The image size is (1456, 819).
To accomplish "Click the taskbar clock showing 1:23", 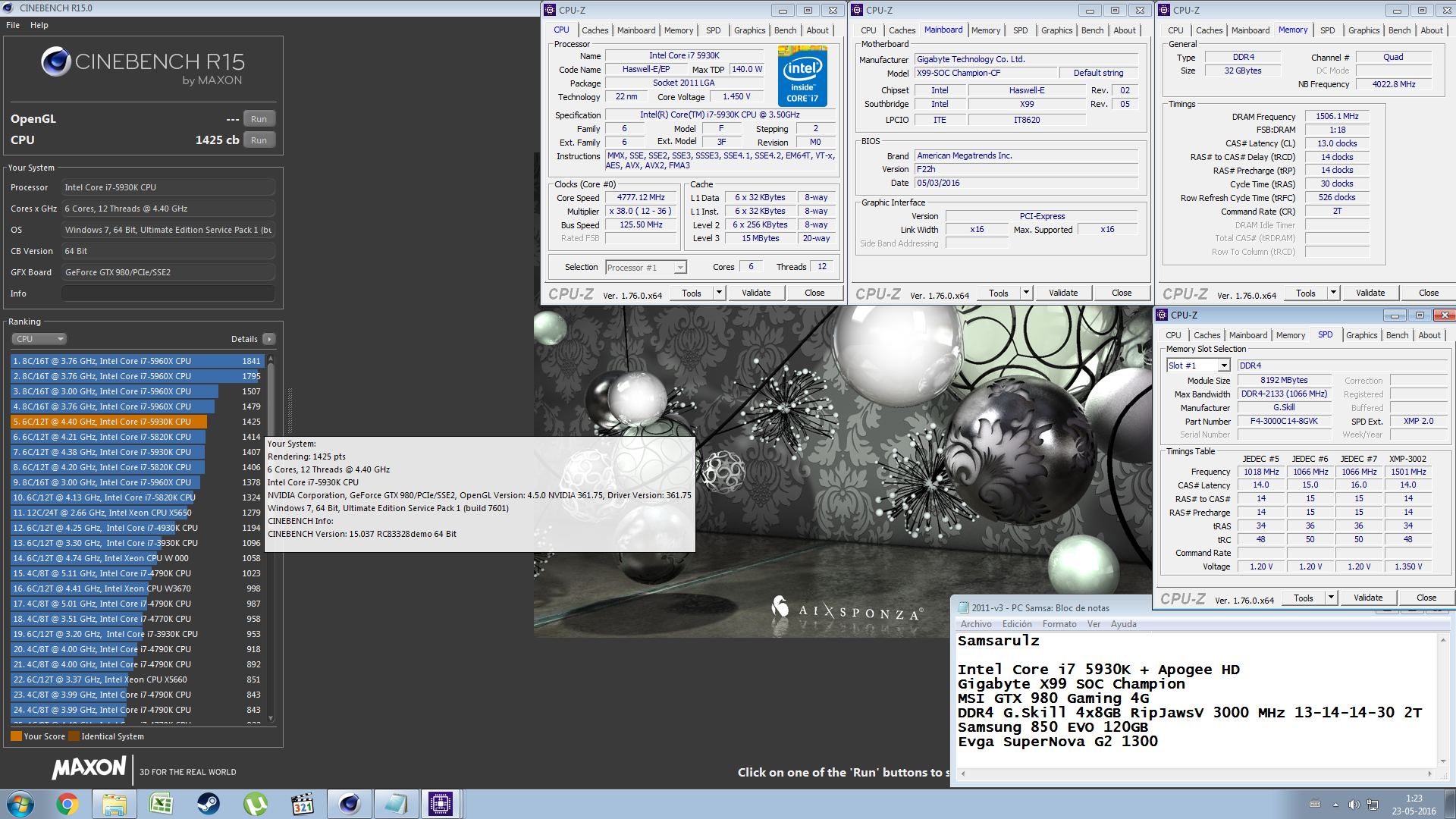I will (x=1414, y=805).
